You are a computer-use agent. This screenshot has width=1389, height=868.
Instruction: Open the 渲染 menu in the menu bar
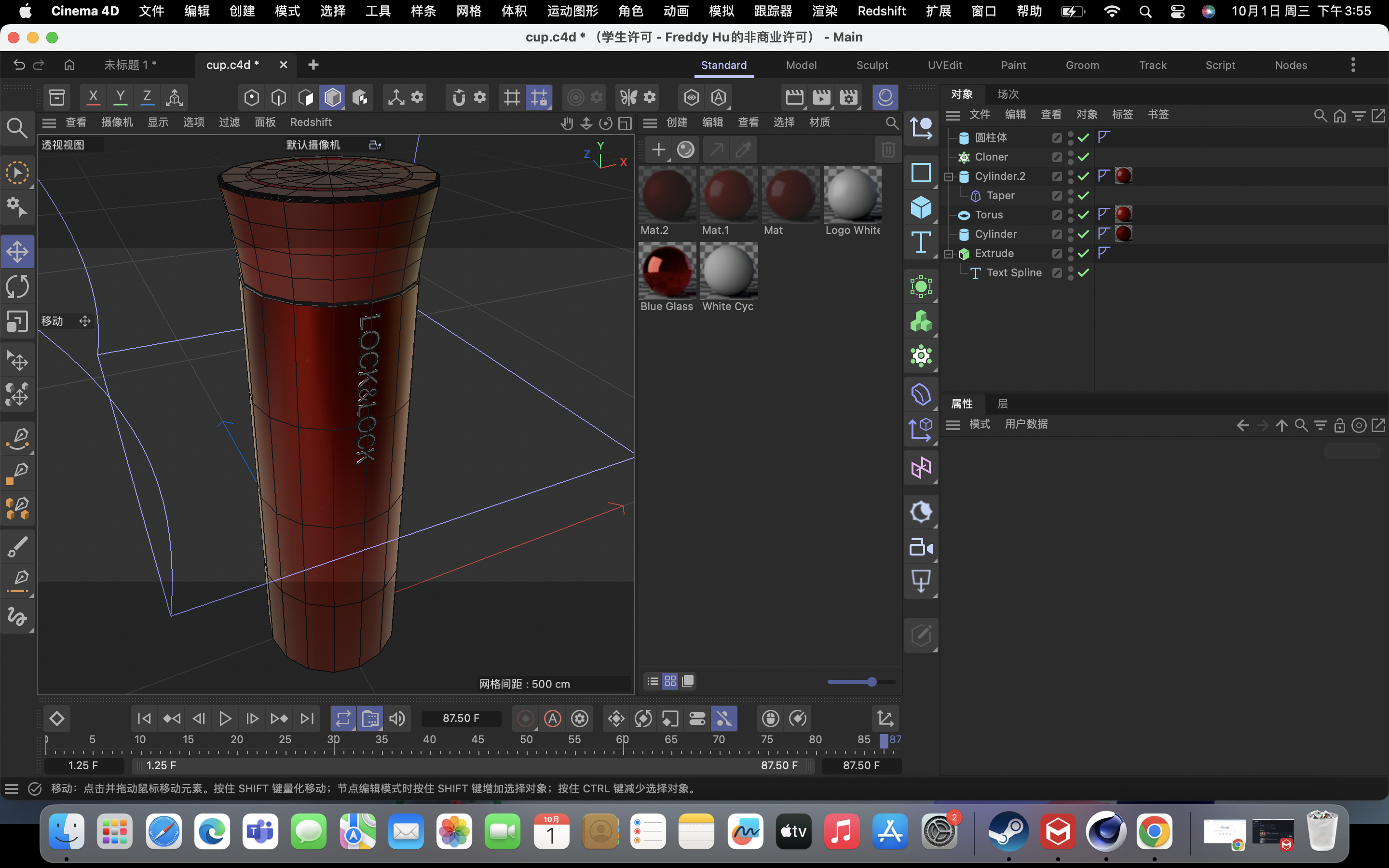pos(824,11)
